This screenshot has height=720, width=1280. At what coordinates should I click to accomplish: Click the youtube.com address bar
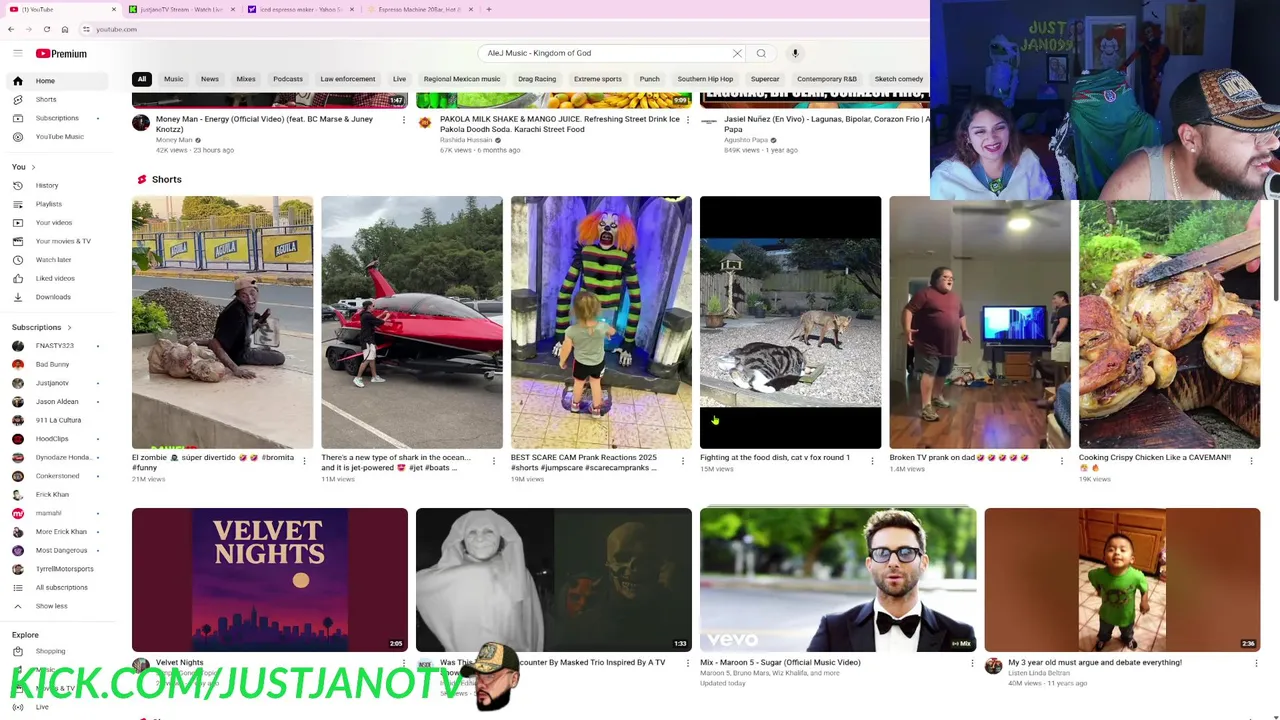[116, 29]
